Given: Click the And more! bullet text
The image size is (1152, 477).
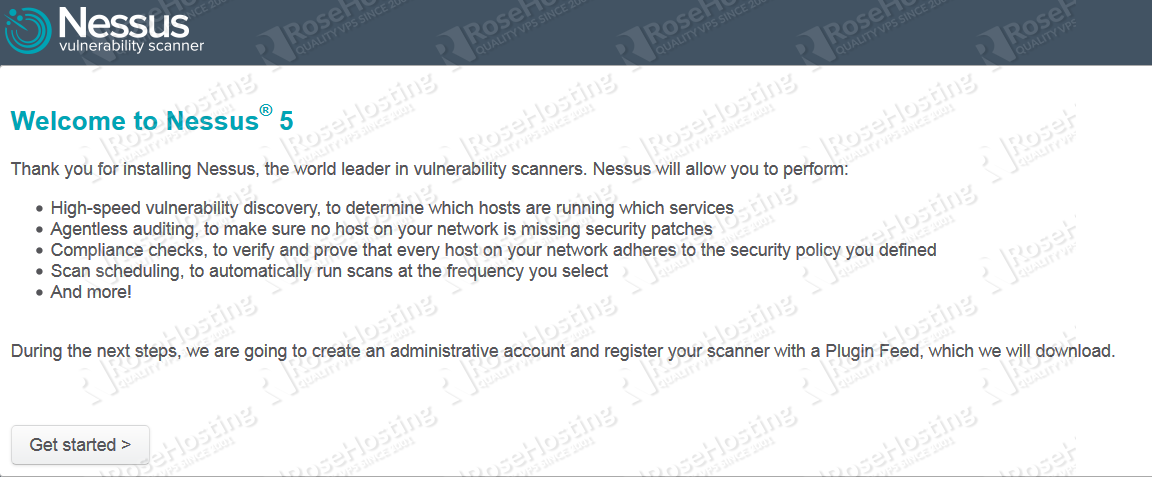Looking at the screenshot, I should tap(90, 292).
